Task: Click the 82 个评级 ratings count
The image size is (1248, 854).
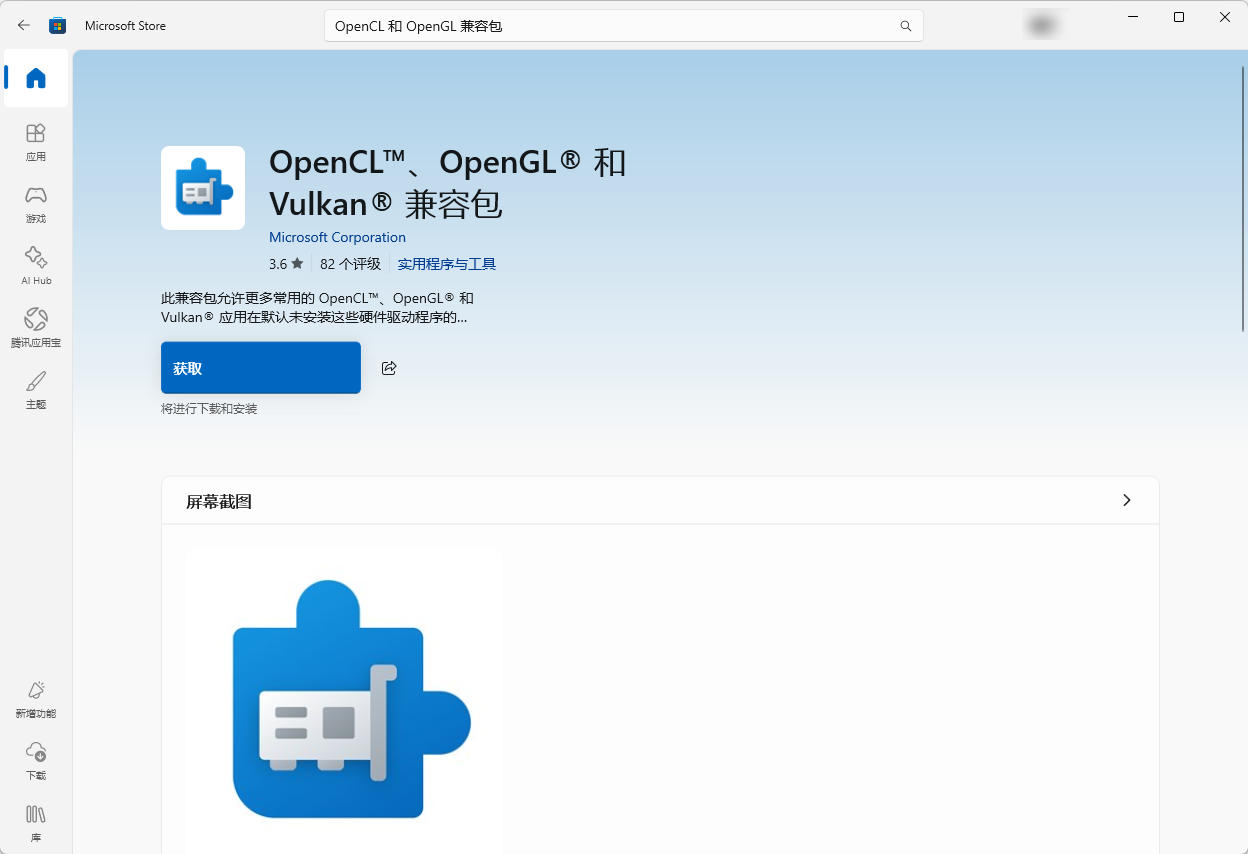Action: coord(350,264)
